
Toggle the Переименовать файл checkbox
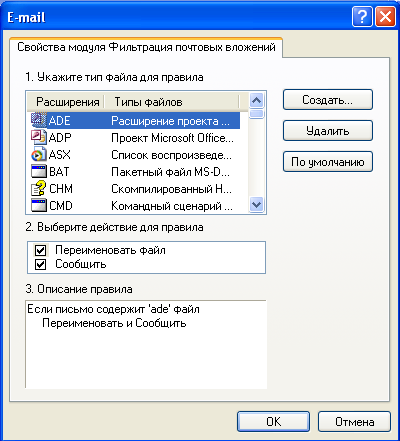41,250
